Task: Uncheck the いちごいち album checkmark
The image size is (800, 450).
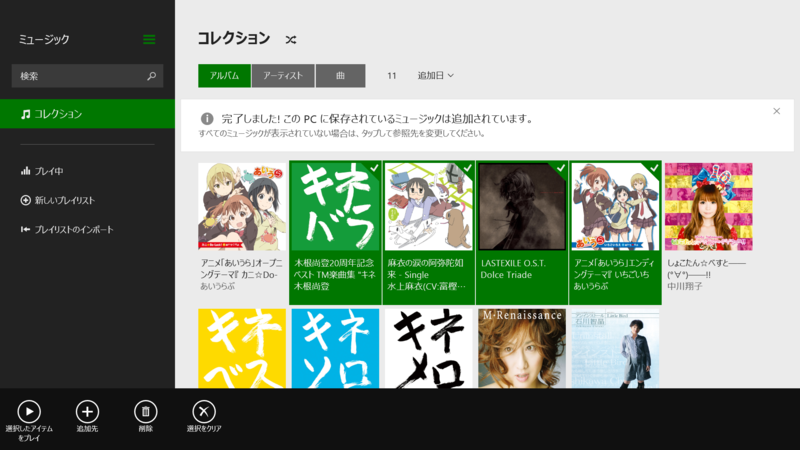Action: tap(654, 168)
